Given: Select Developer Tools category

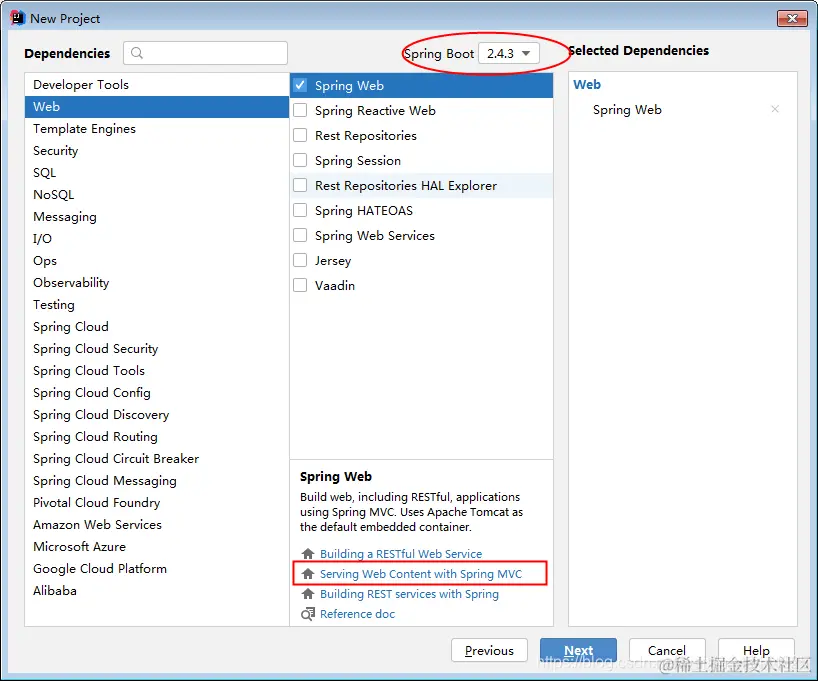Looking at the screenshot, I should [x=157, y=85].
